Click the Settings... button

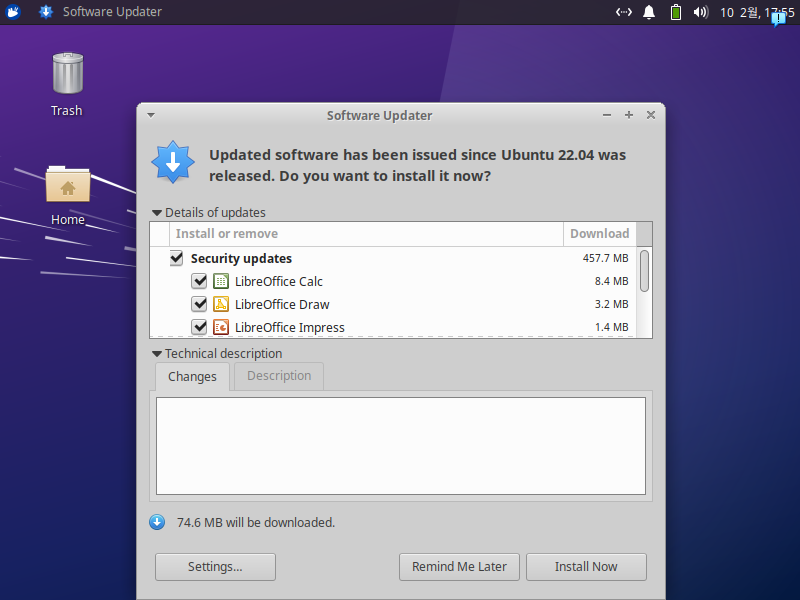[x=215, y=567]
